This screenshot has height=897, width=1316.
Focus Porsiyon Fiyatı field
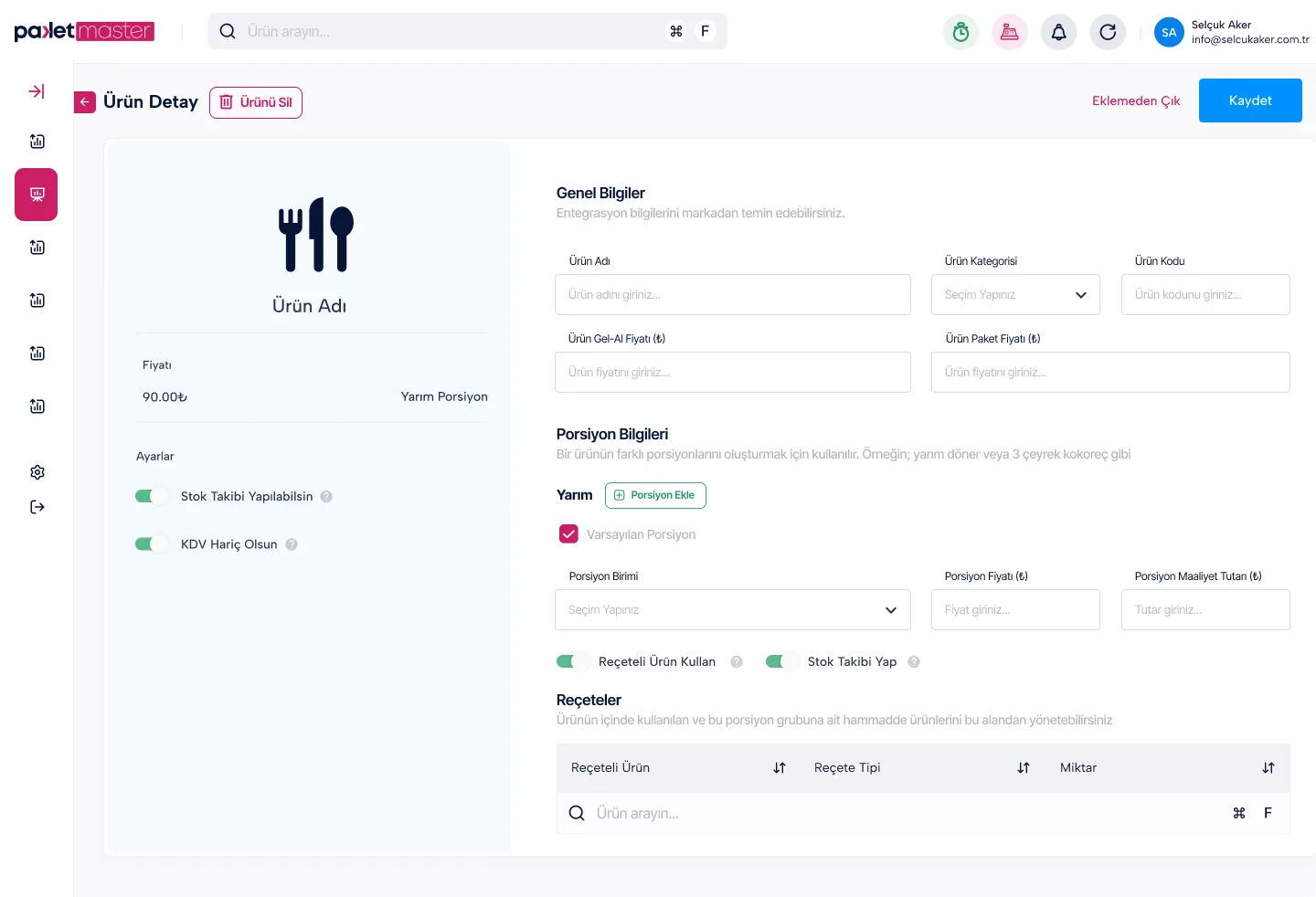click(x=1015, y=610)
